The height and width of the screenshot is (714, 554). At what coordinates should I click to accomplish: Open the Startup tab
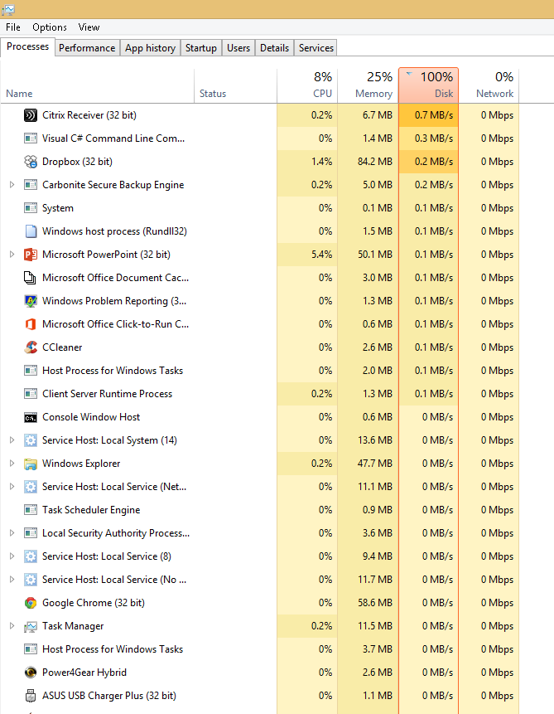pos(201,48)
